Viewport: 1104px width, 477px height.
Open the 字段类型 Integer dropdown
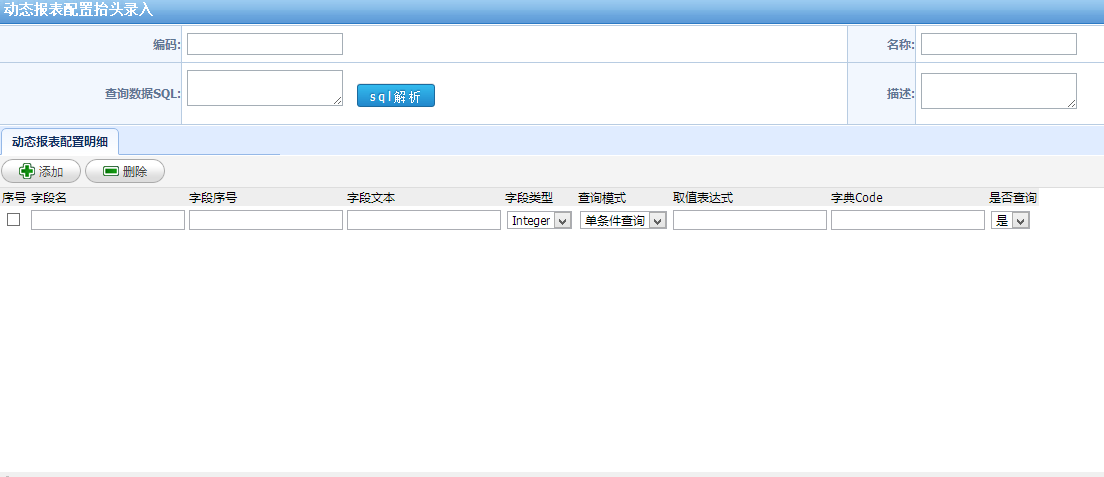(539, 221)
